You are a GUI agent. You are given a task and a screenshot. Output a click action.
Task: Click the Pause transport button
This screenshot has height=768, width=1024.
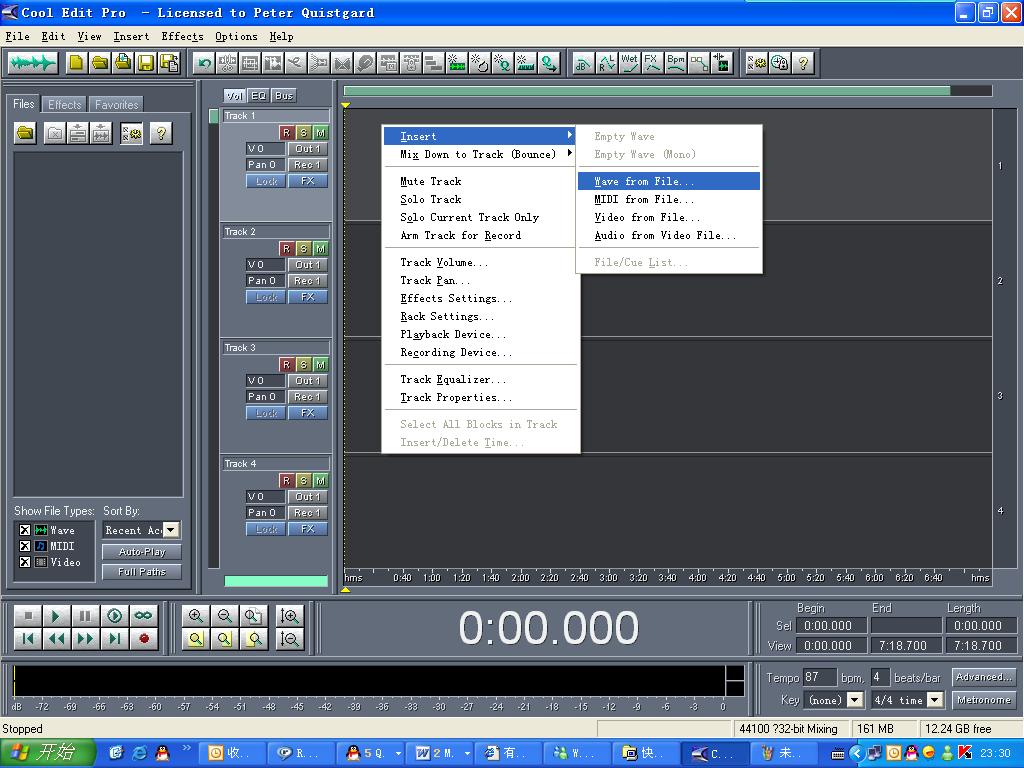pos(86,616)
